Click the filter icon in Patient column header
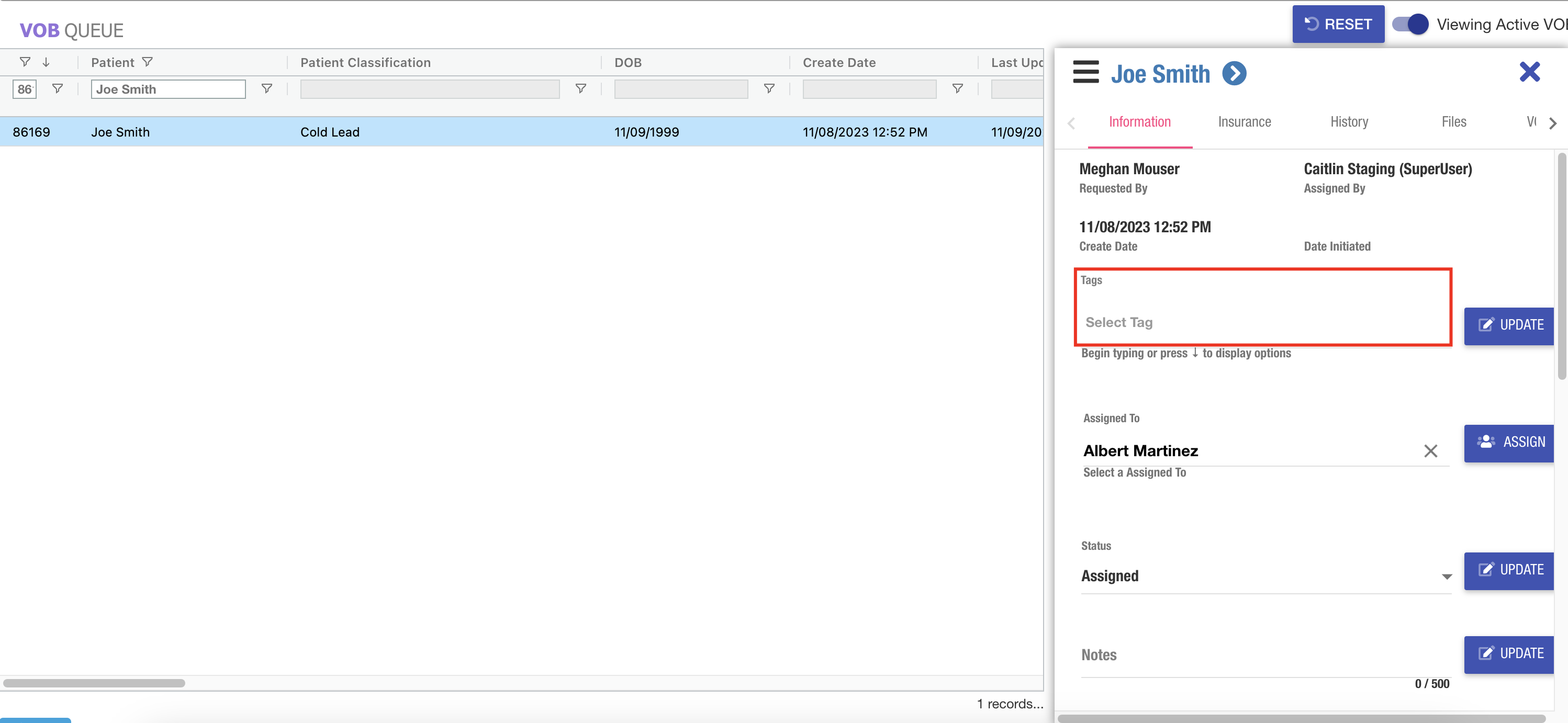Image resolution: width=1568 pixels, height=723 pixels. coord(147,62)
